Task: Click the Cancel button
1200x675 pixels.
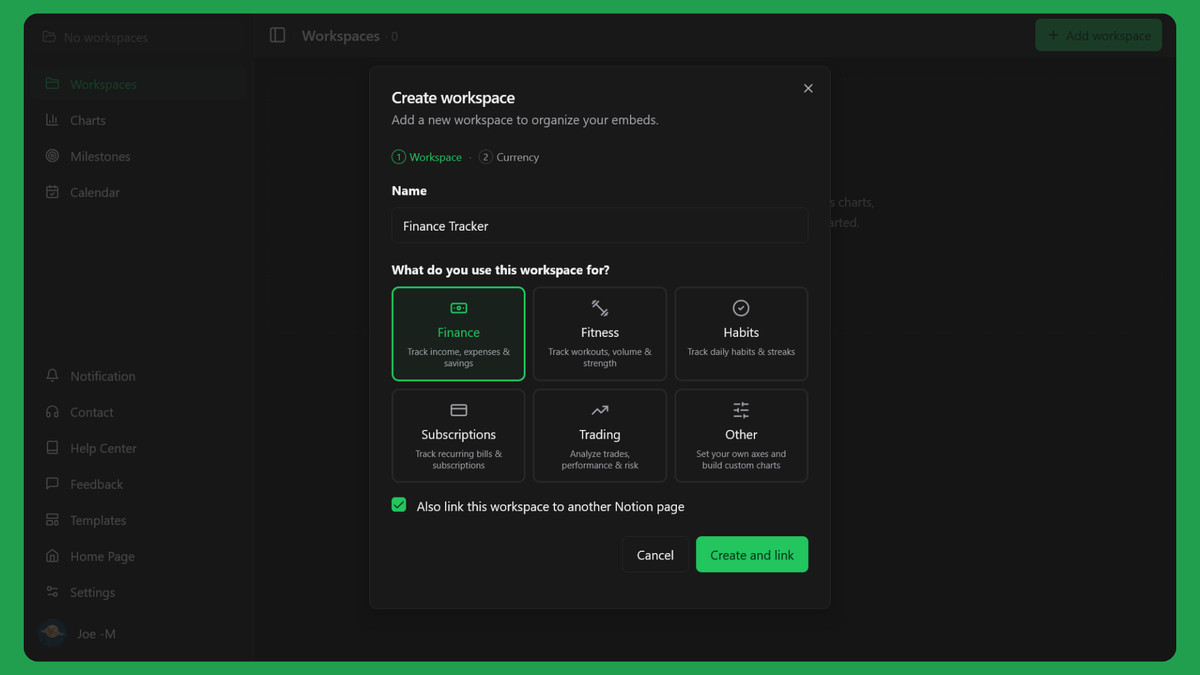Action: point(655,555)
